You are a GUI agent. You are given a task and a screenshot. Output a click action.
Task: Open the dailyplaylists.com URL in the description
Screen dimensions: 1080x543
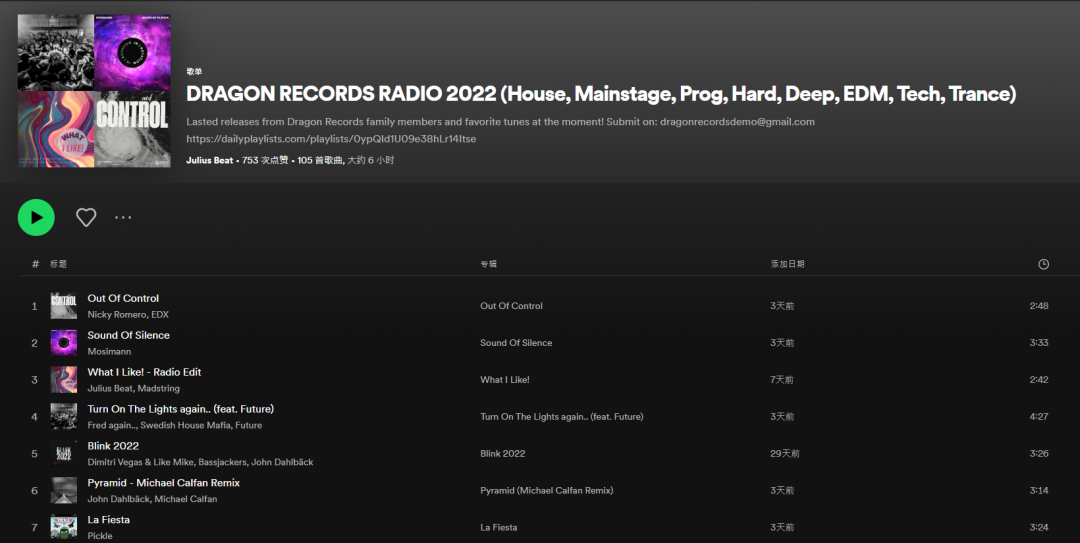pos(331,139)
